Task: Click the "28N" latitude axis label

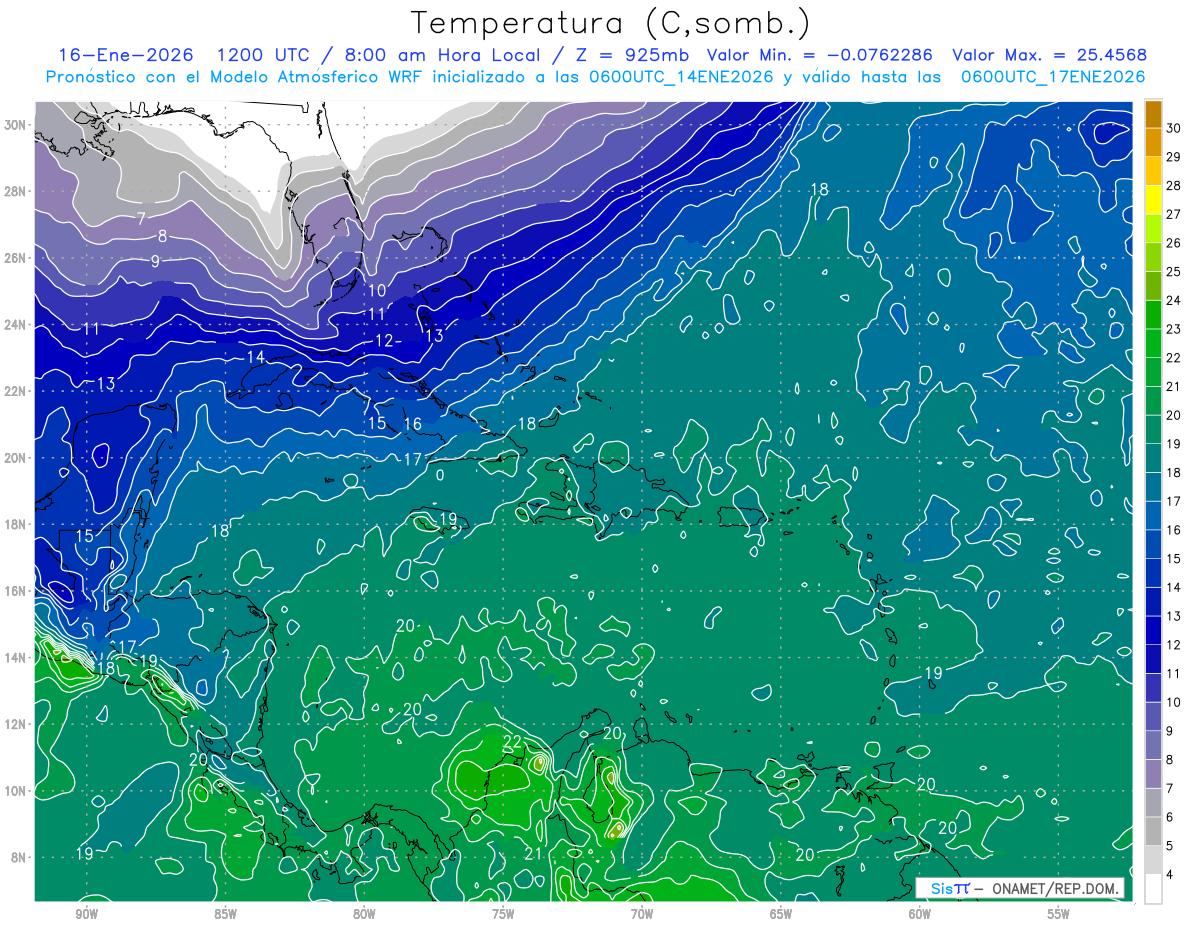Action: point(17,191)
